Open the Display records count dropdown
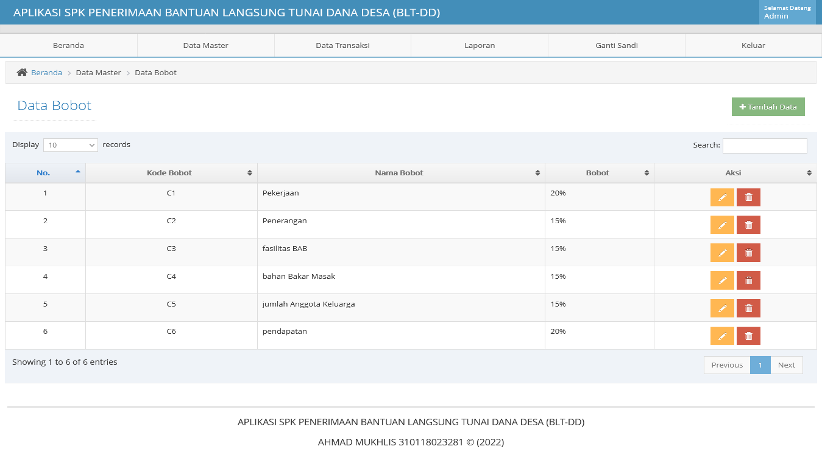The width and height of the screenshot is (822, 460). (x=70, y=145)
